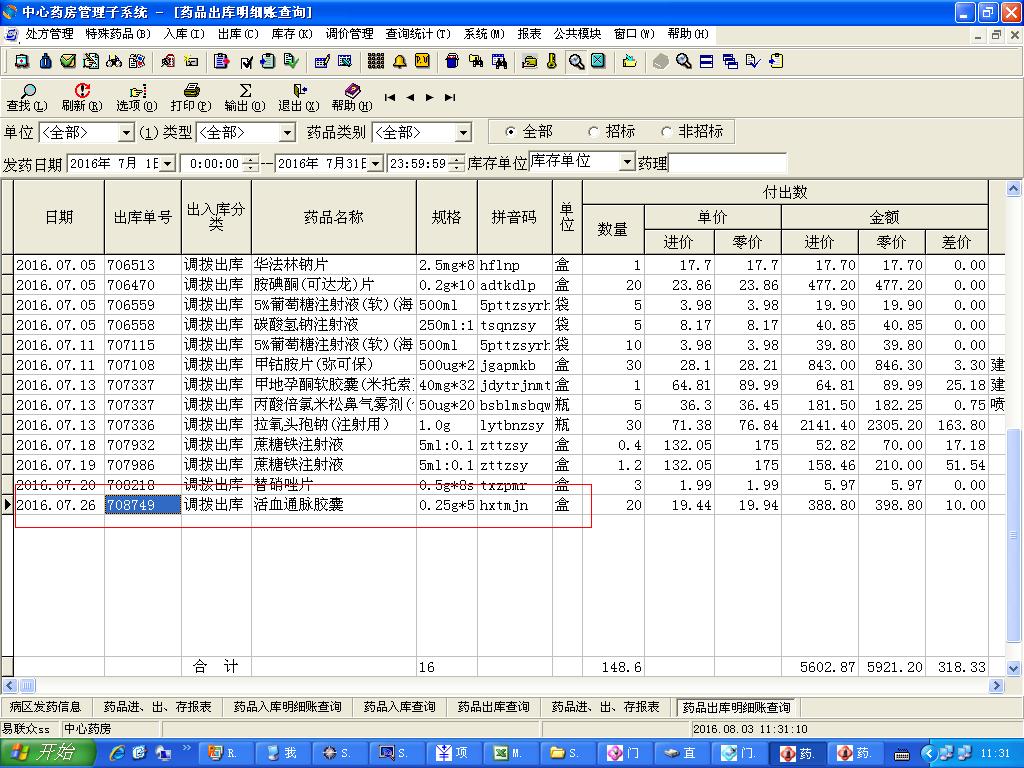Click the yellow bell toolbar icon
This screenshot has height=768, width=1024.
[399, 61]
